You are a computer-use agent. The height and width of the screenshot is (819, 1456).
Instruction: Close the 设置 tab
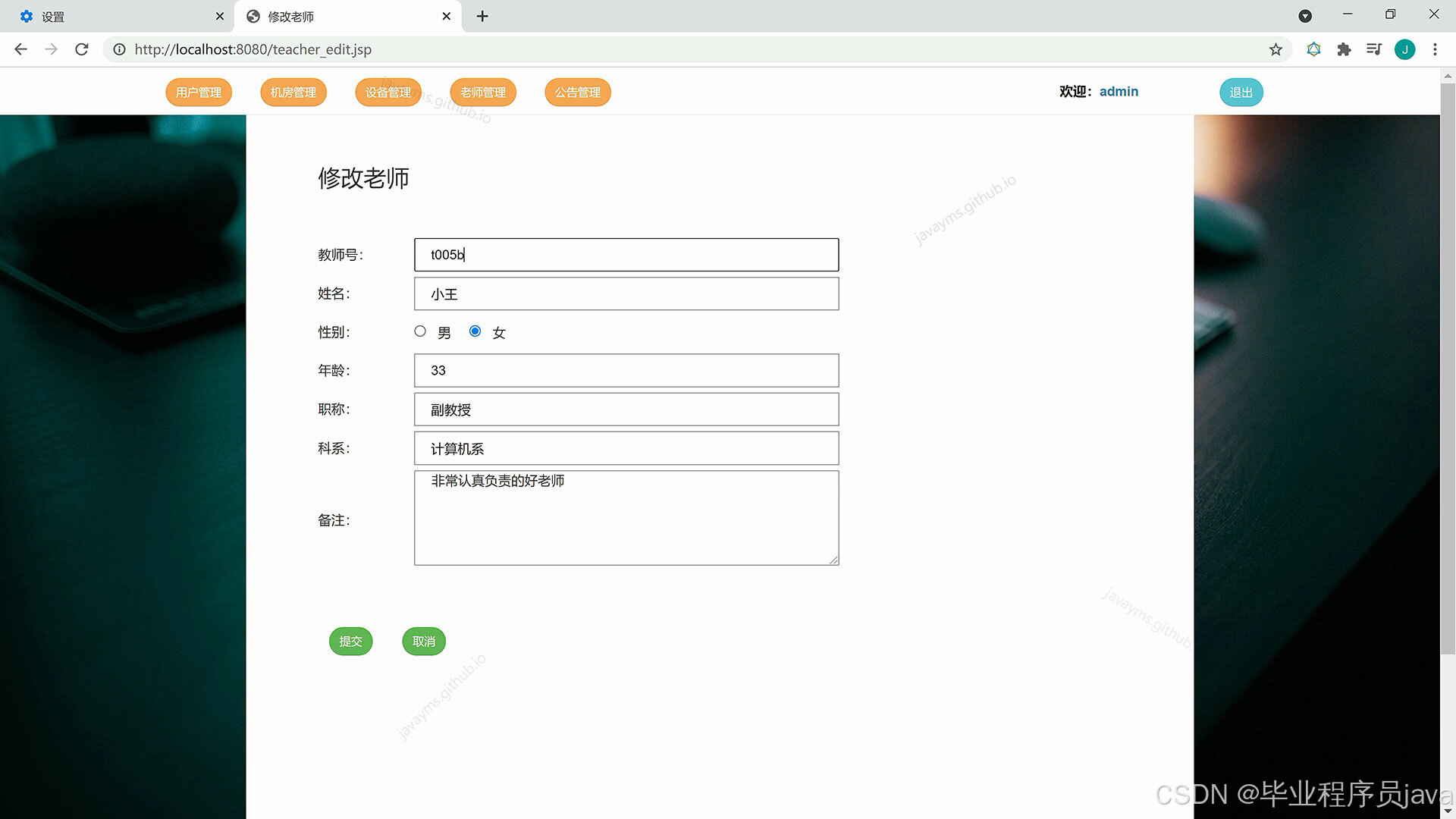coord(220,16)
